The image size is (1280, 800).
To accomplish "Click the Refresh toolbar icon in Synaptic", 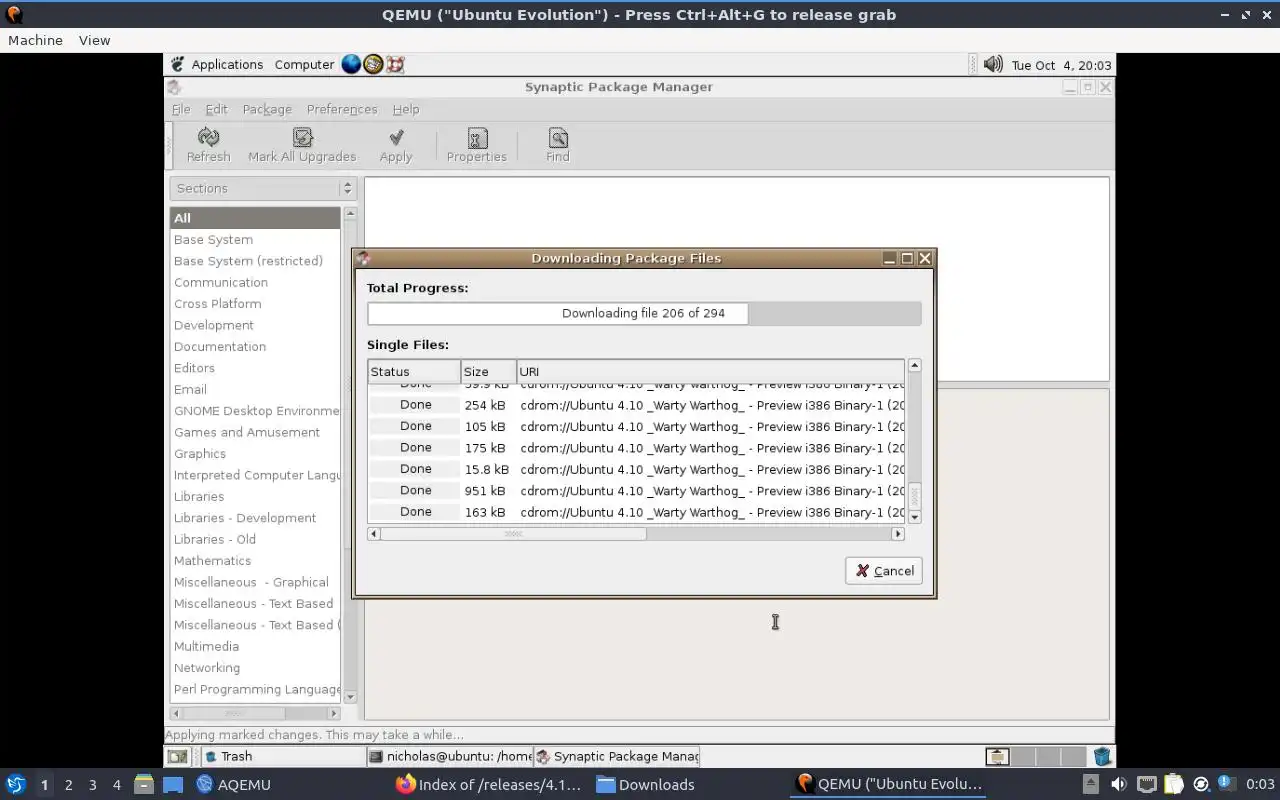I will pyautogui.click(x=208, y=136).
